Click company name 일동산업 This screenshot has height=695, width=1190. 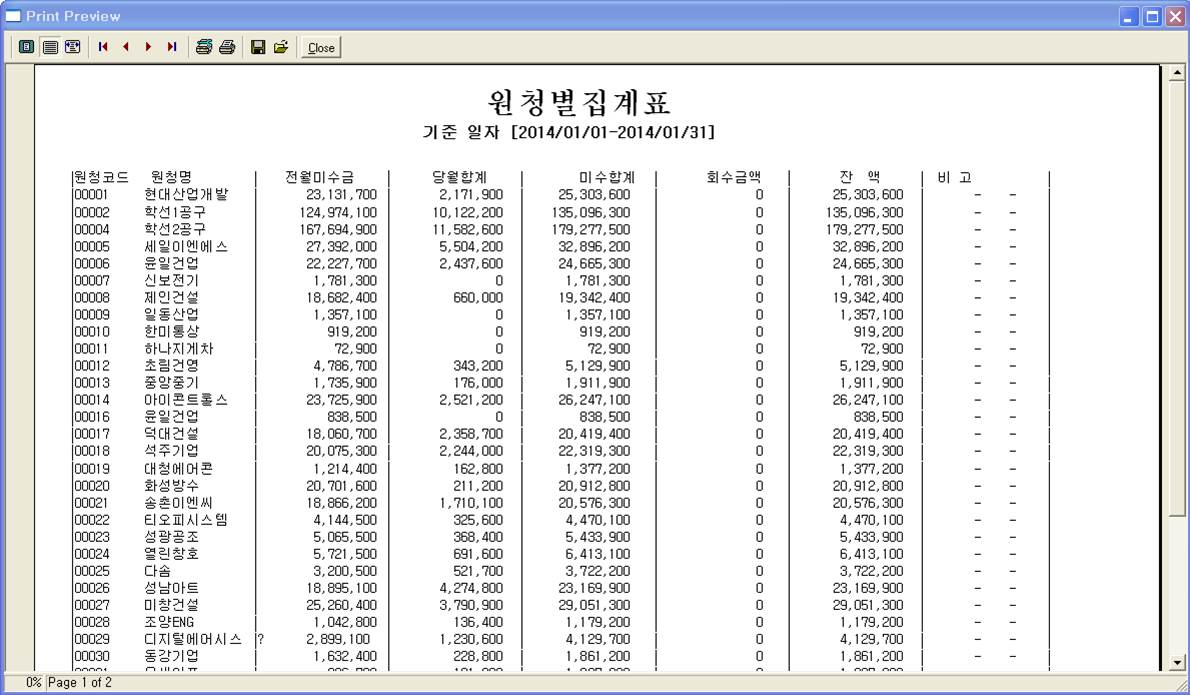click(172, 315)
